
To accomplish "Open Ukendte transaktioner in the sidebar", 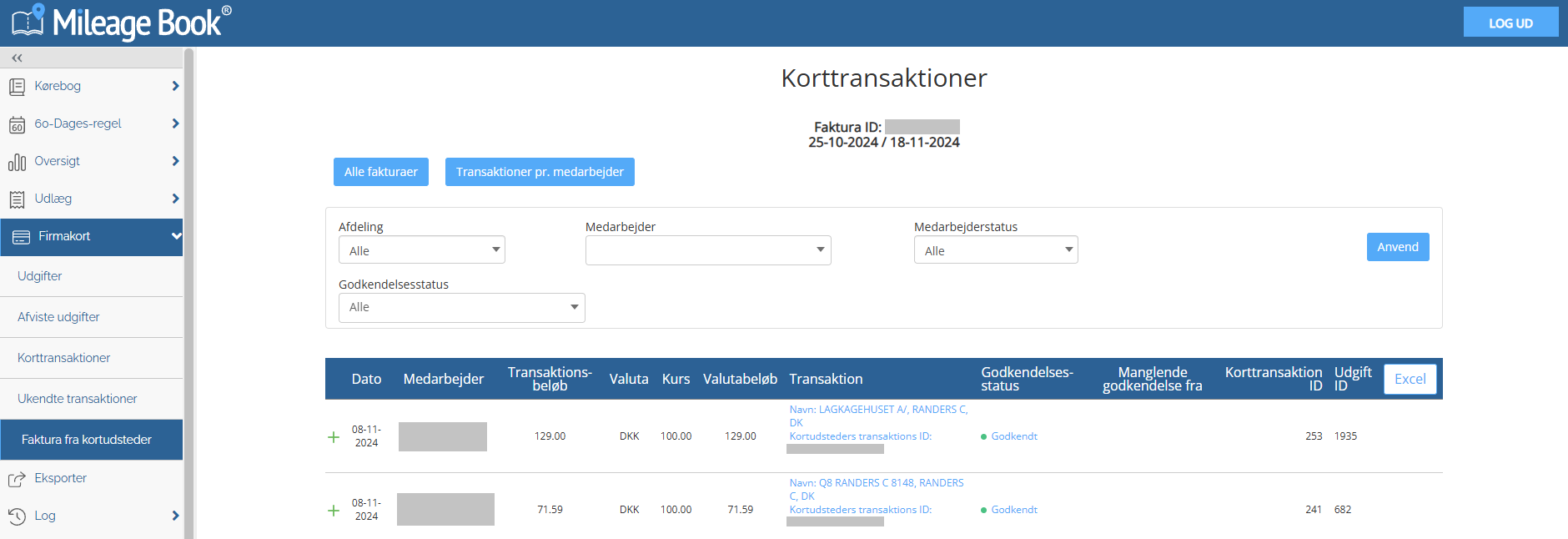I will pos(77,399).
